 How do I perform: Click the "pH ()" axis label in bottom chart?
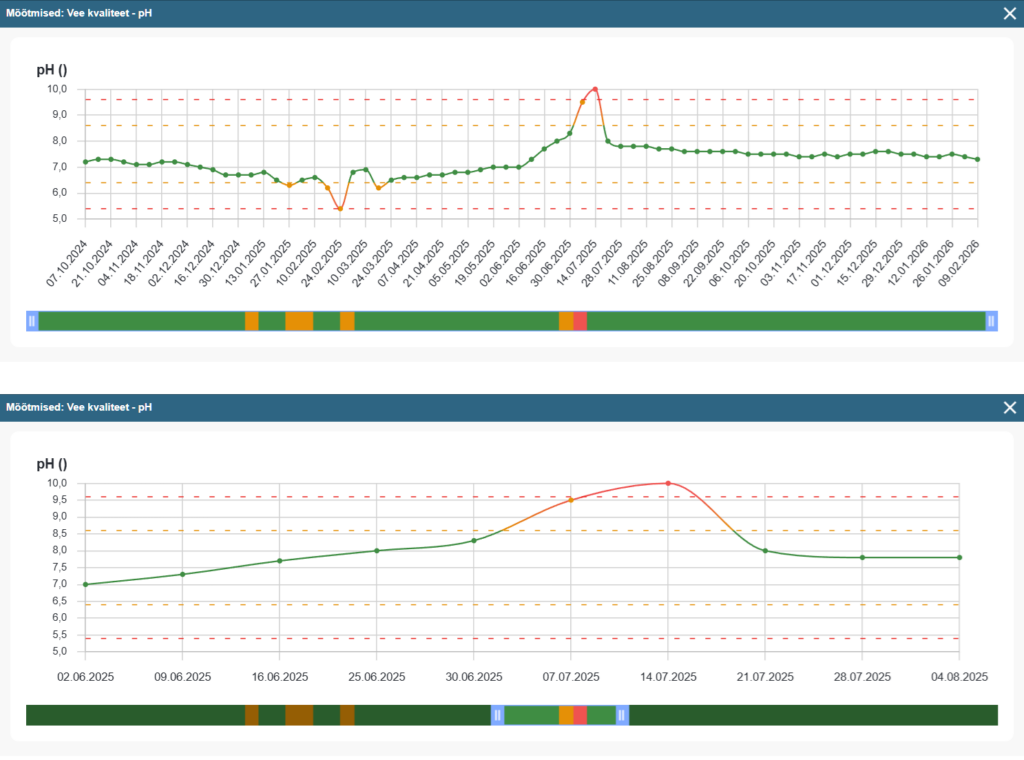click(51, 464)
